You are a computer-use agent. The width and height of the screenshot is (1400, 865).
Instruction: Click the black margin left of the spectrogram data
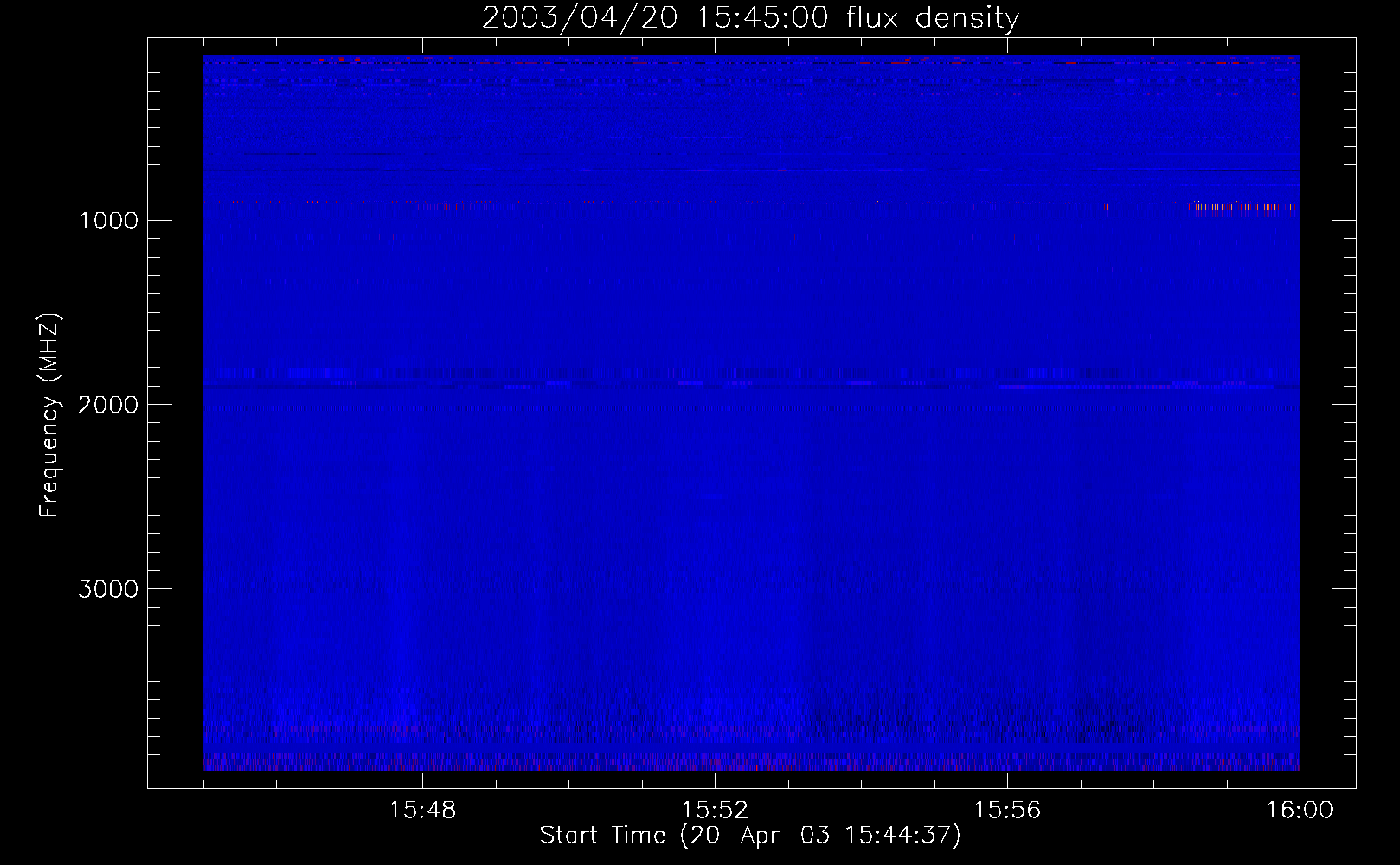[176, 415]
